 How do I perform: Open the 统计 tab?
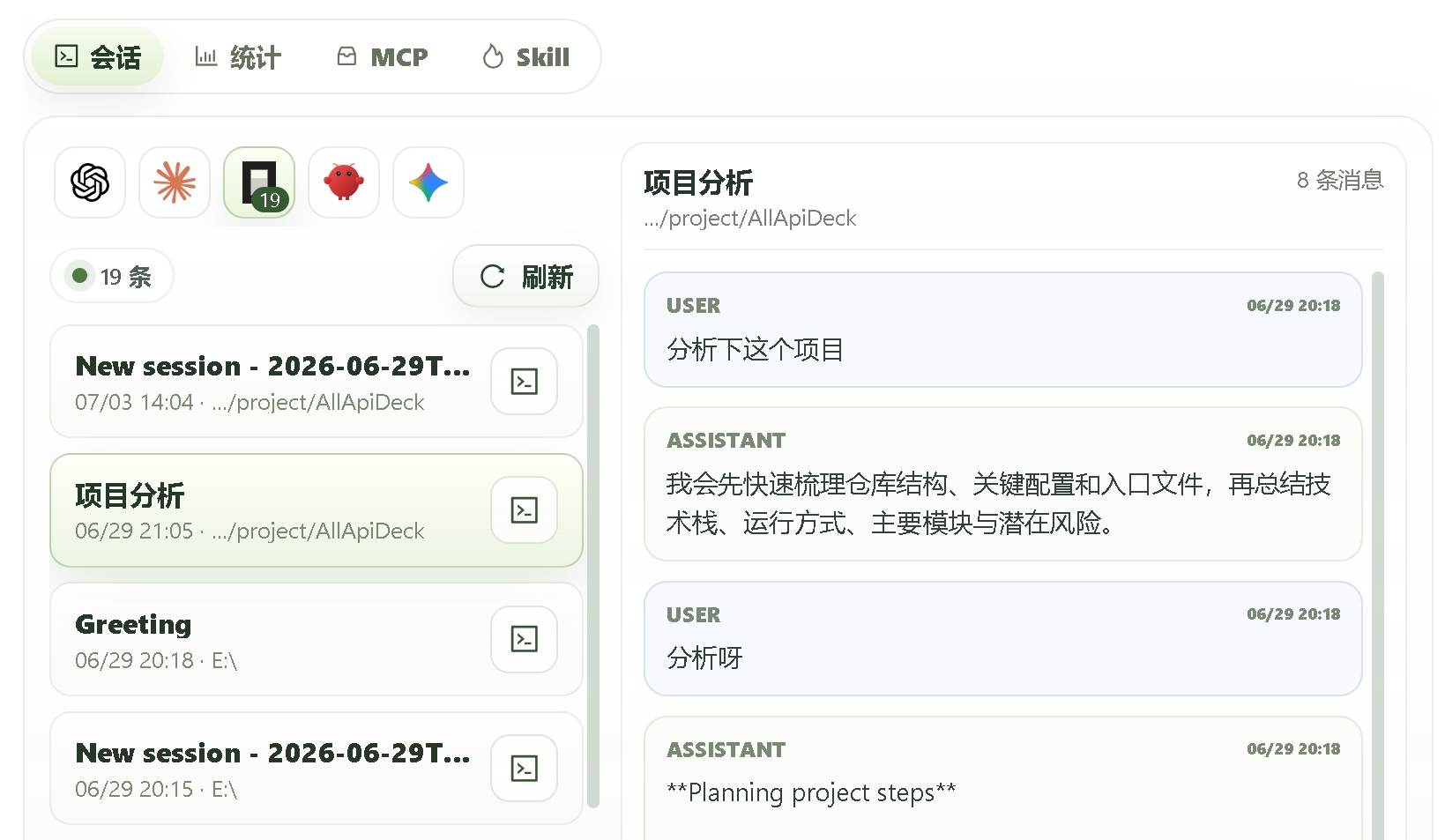tap(238, 57)
